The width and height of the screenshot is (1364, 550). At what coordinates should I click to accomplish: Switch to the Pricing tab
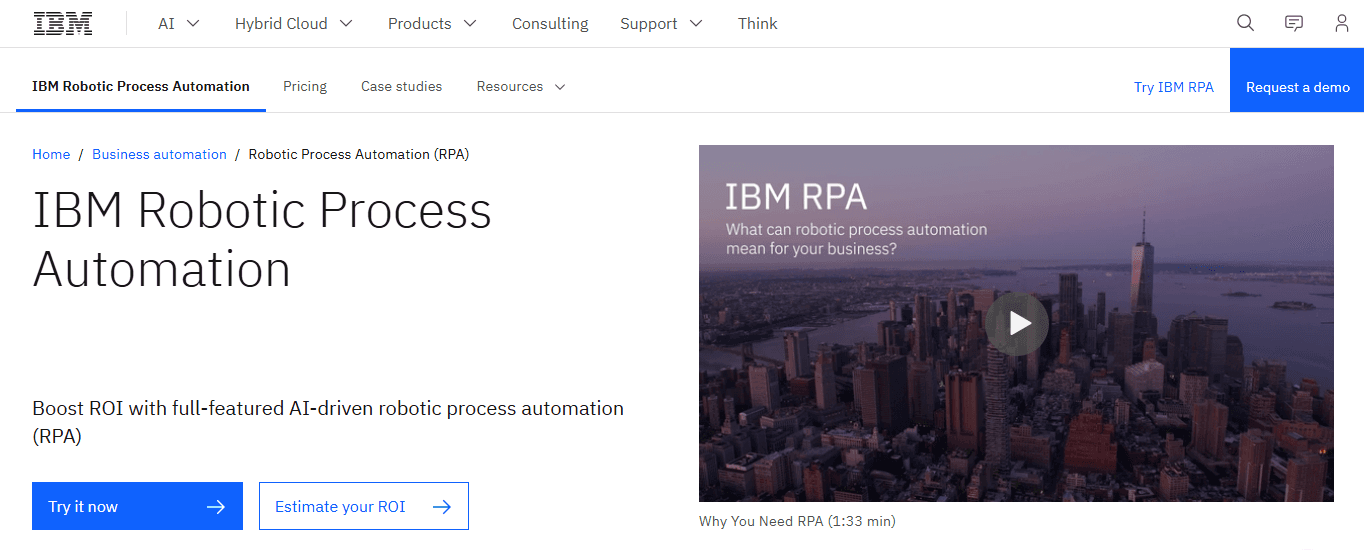click(305, 87)
